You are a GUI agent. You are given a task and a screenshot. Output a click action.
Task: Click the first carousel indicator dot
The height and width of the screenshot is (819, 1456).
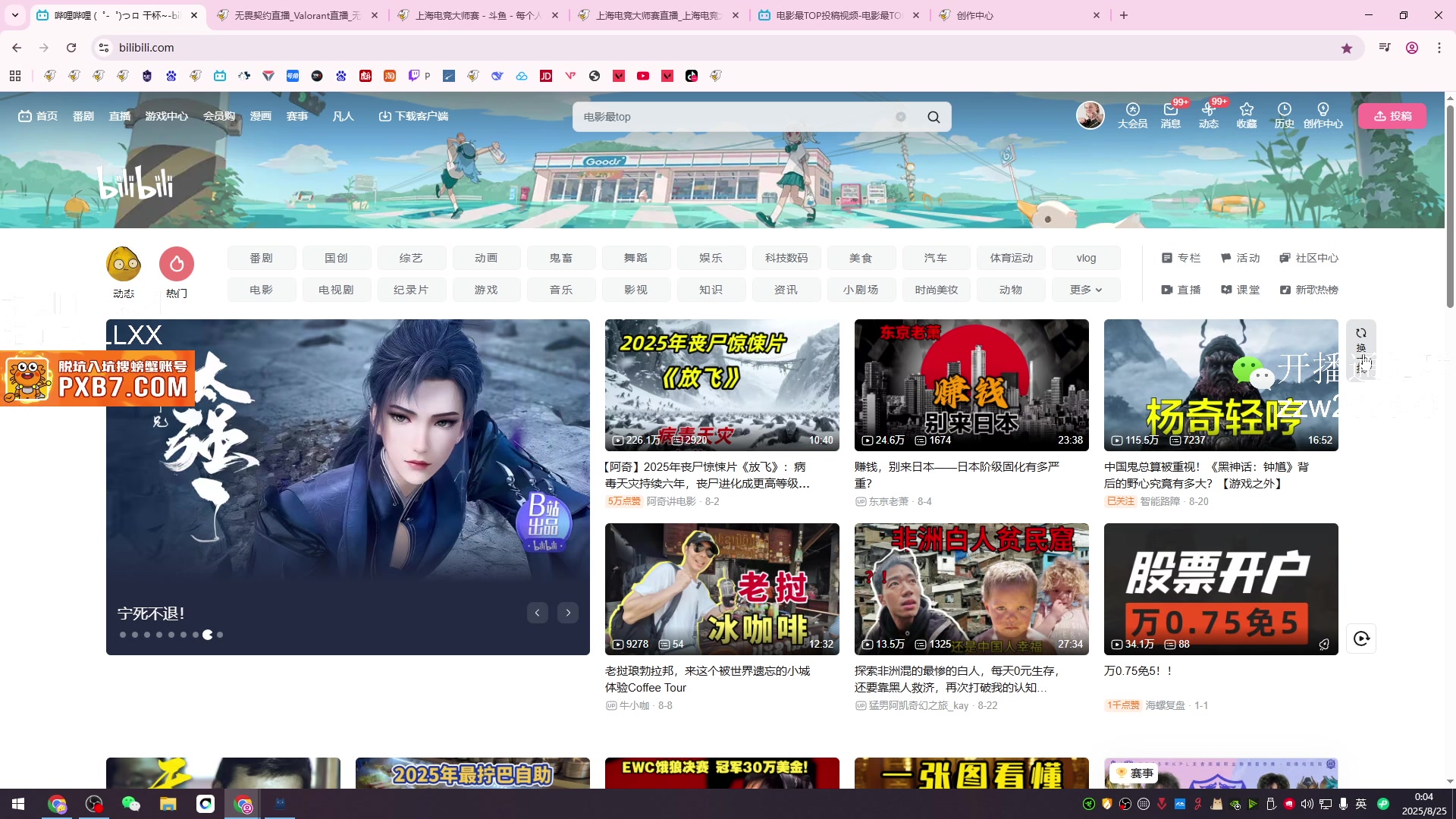click(x=123, y=635)
